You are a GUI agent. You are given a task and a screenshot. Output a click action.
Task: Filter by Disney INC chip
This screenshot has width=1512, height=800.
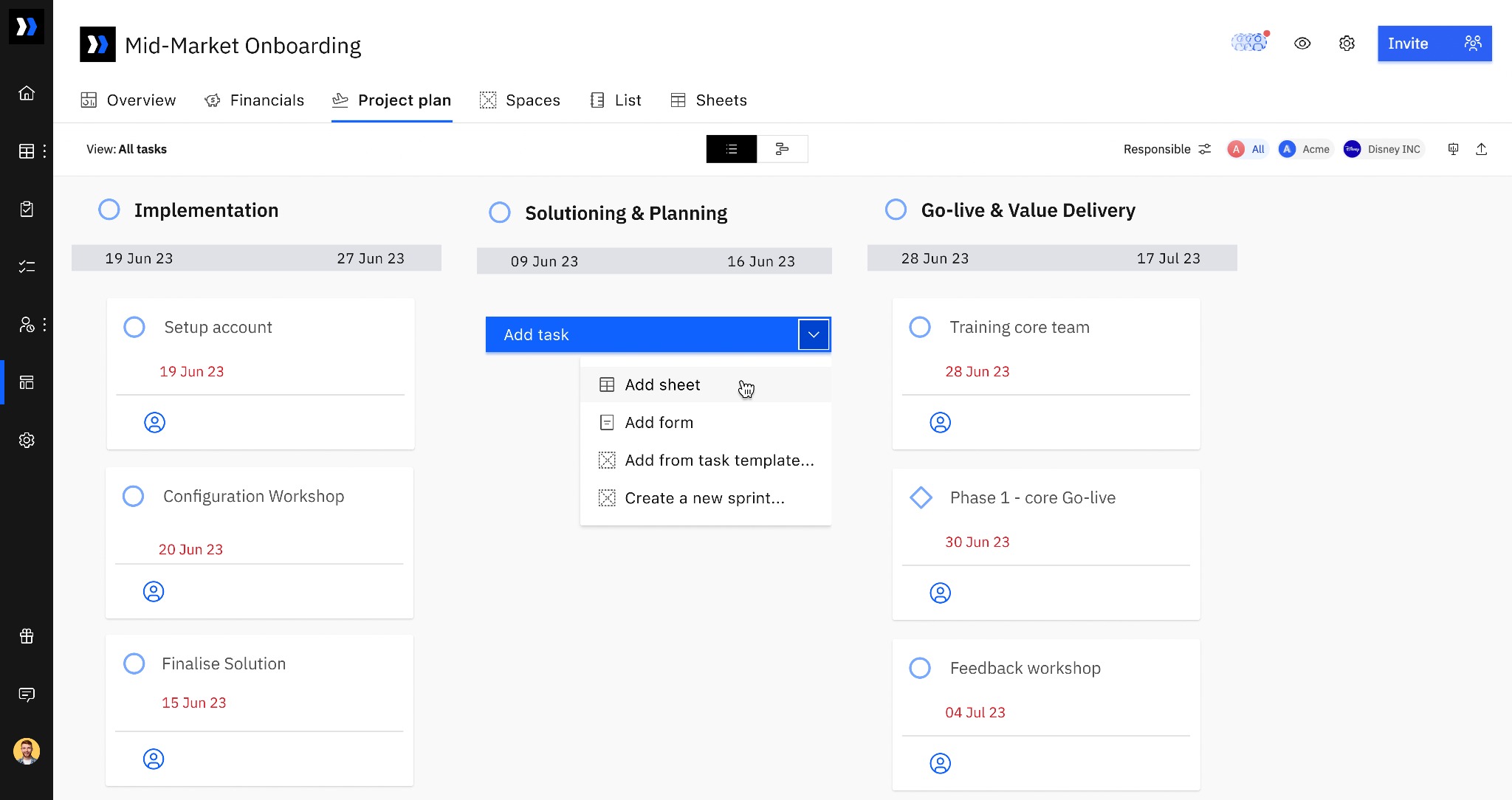pos(1383,149)
